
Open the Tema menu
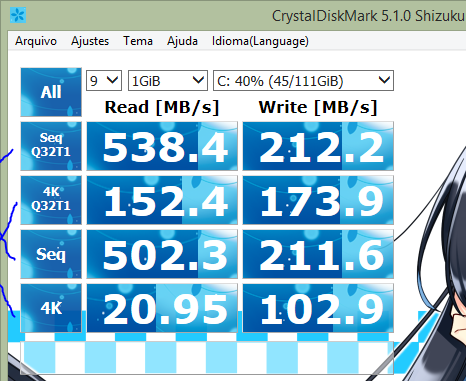point(138,41)
